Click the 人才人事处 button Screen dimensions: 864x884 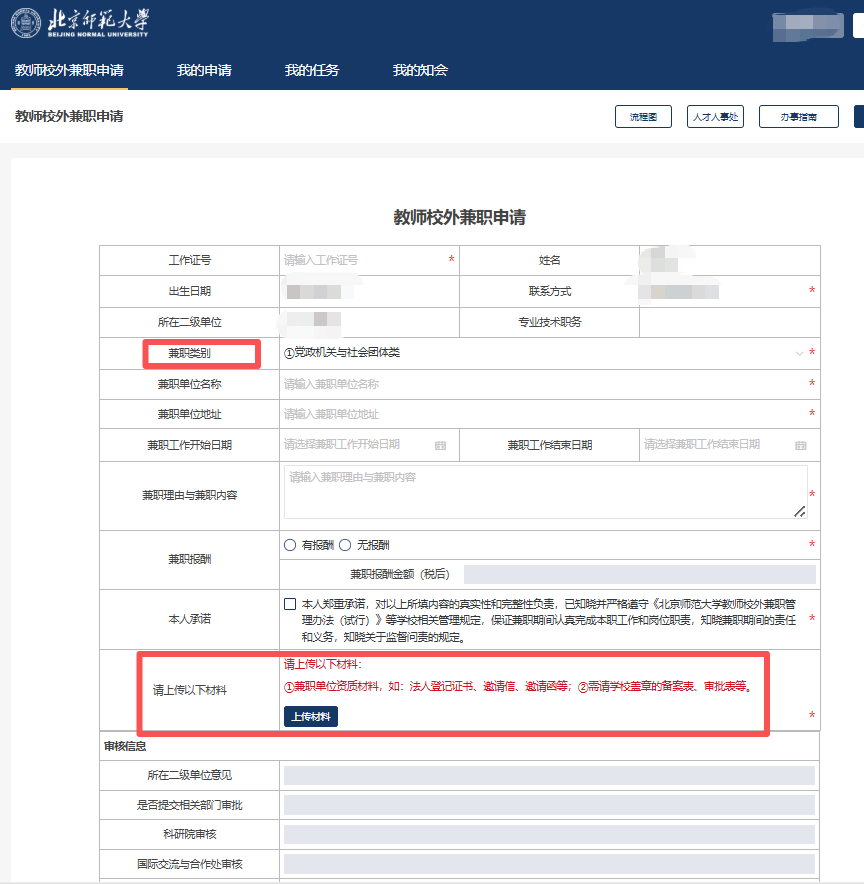point(715,117)
